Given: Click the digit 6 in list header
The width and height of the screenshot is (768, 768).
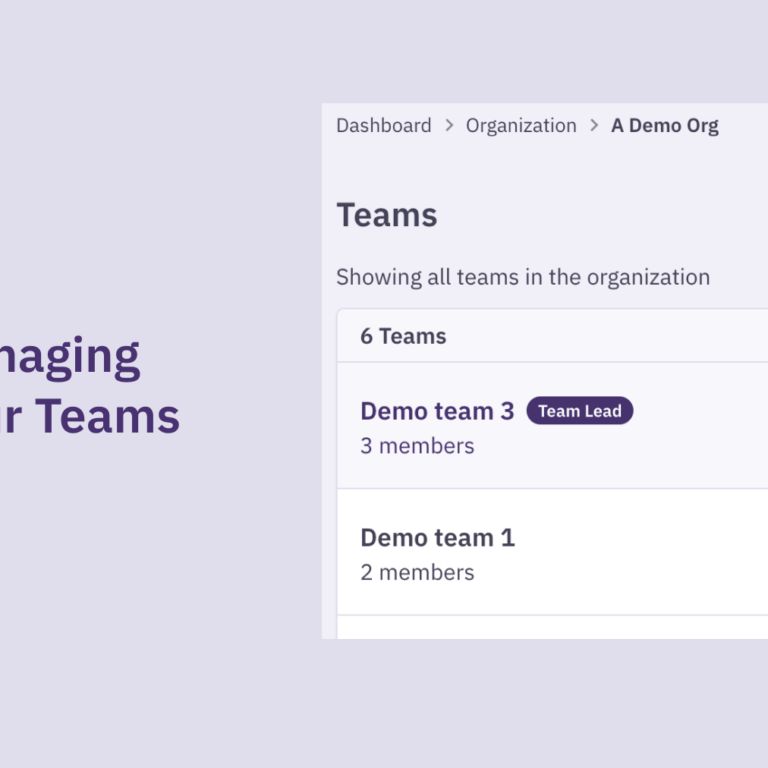Looking at the screenshot, I should click(x=366, y=336).
